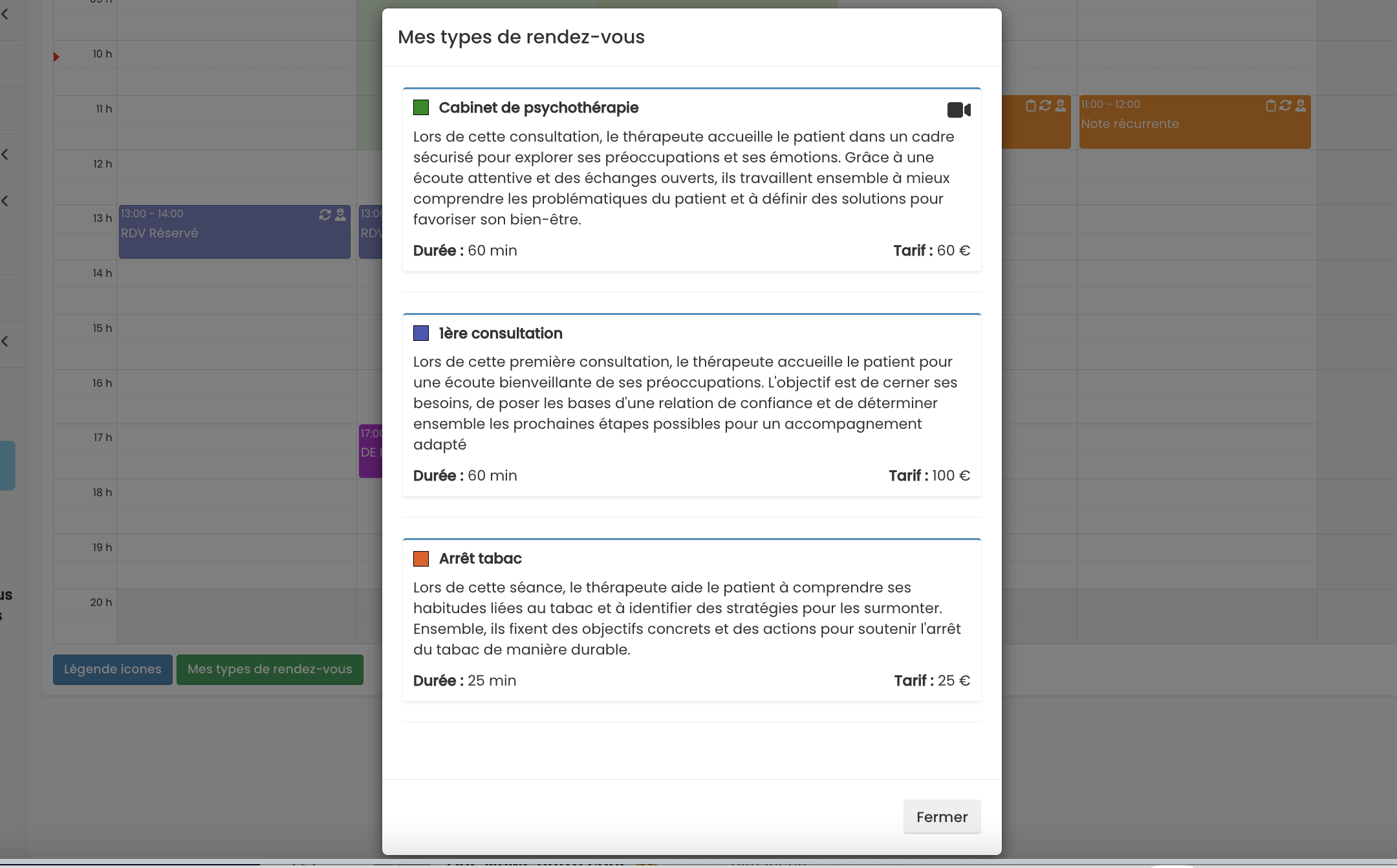Click recurrence icon in the partly hidden orange event

1045,105
